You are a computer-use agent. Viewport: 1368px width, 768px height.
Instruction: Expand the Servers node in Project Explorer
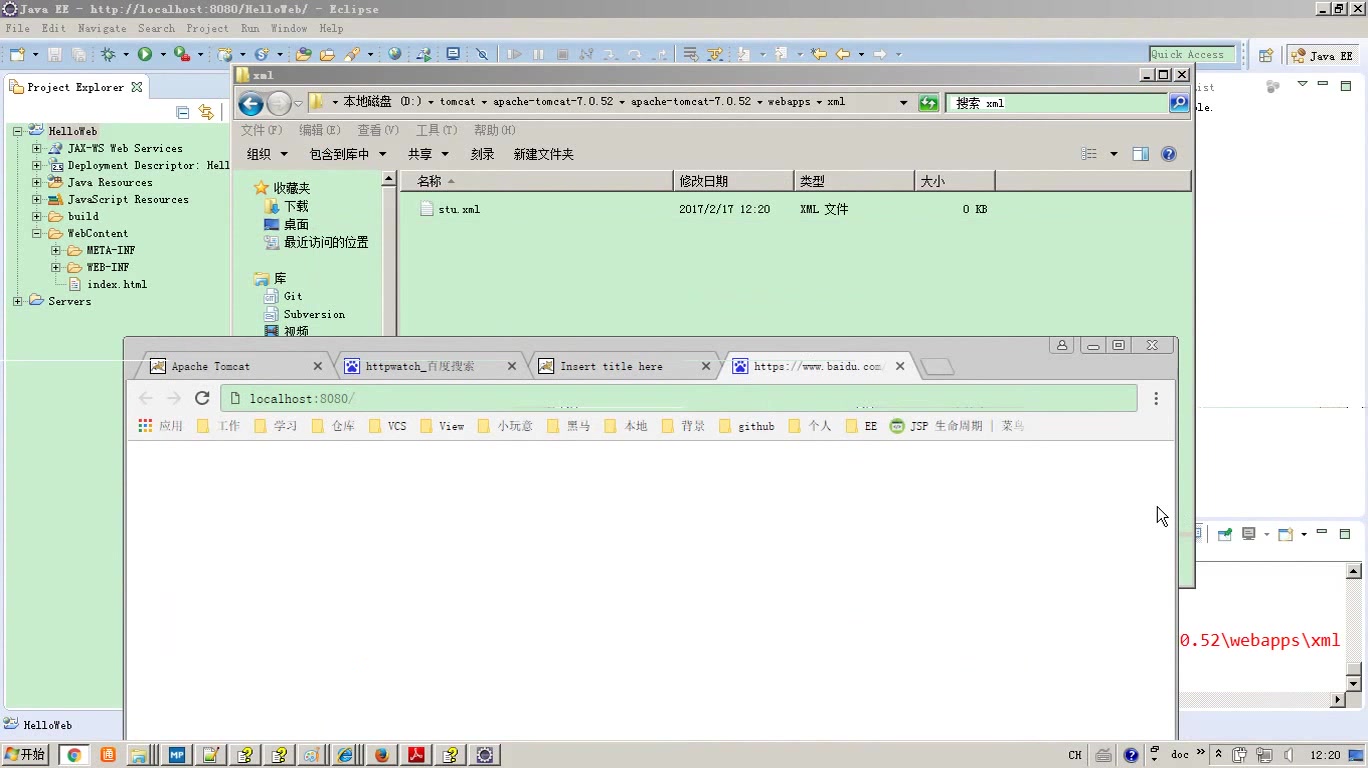pos(17,301)
